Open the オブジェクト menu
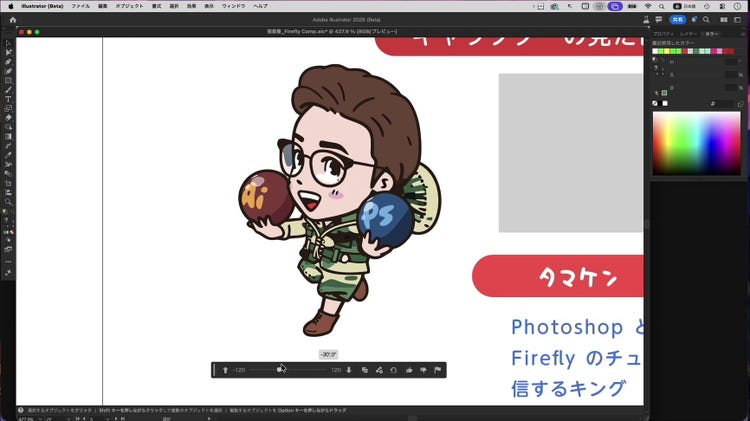The image size is (750, 421). coord(129,5)
